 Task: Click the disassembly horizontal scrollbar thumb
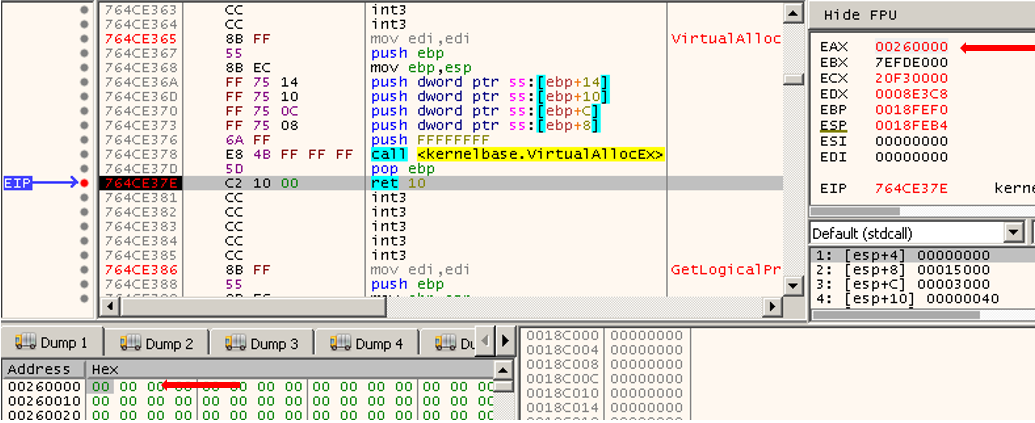coord(255,307)
